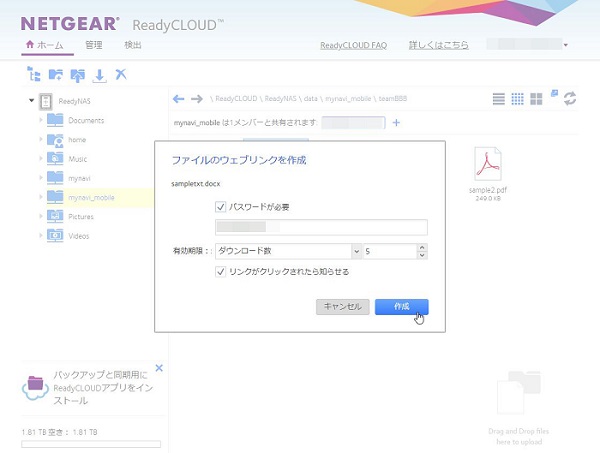This screenshot has height=453, width=600.
Task: Open the ReadyCLOUD FAQ link
Action: point(354,46)
